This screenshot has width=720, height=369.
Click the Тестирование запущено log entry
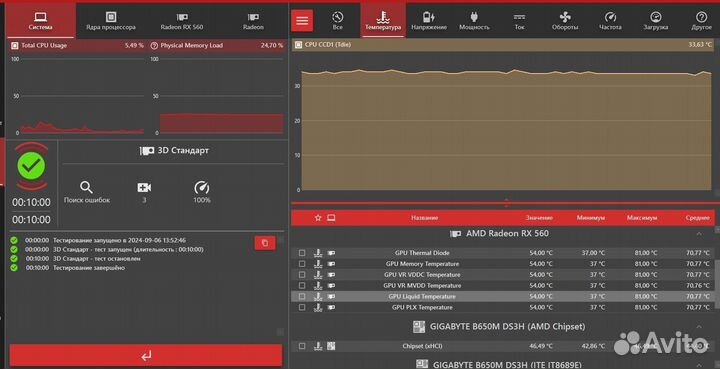tap(119, 240)
